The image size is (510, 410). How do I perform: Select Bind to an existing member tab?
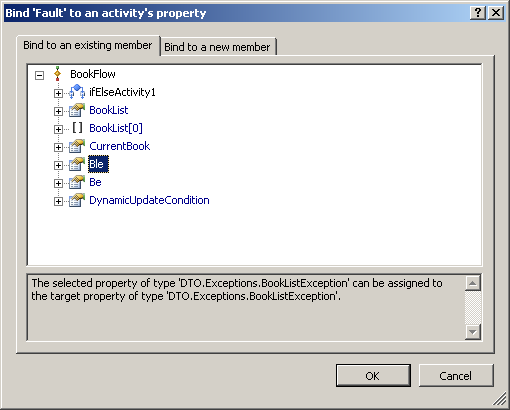click(88, 45)
